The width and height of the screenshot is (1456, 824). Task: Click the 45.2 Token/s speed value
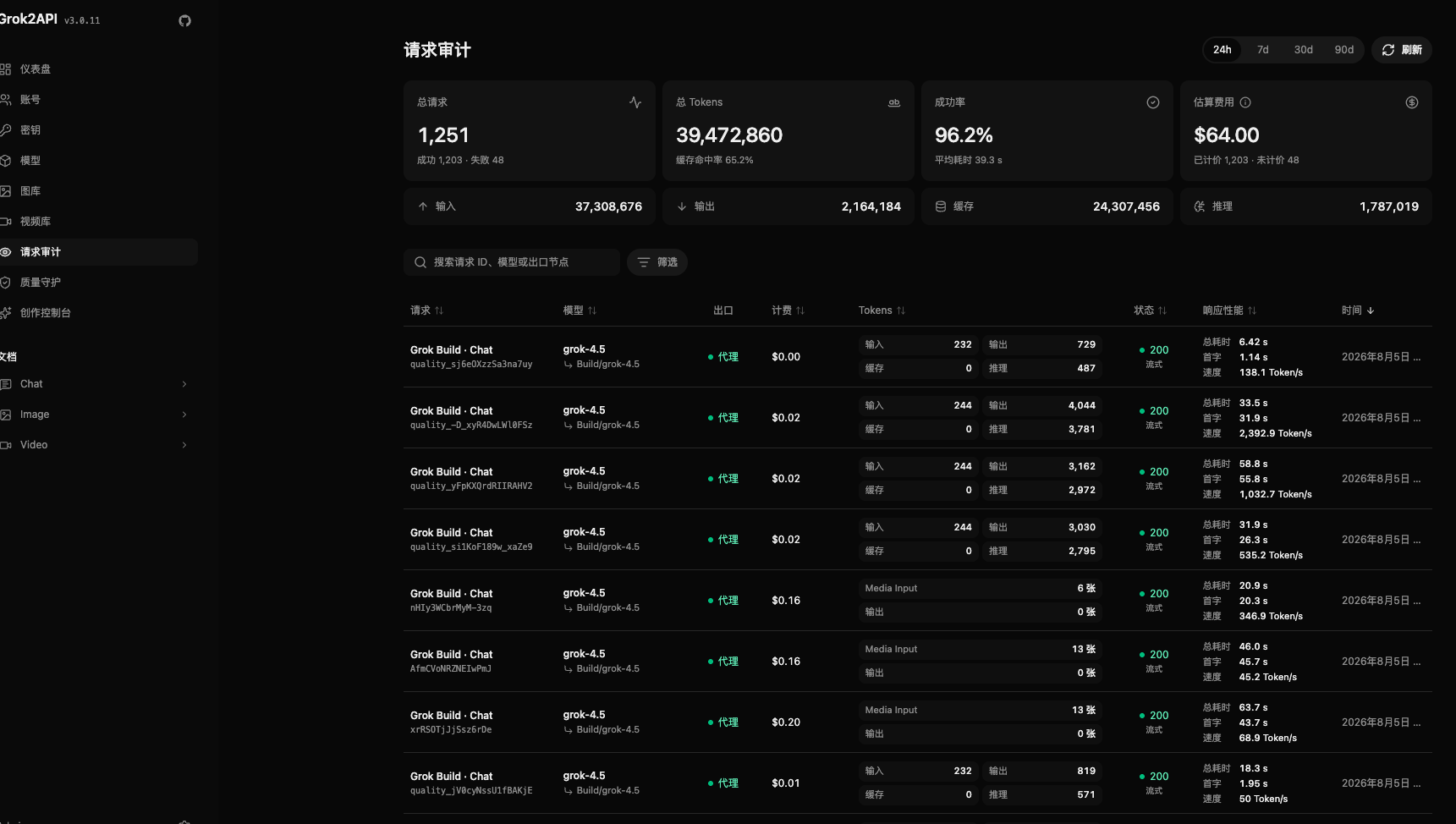pos(1268,677)
